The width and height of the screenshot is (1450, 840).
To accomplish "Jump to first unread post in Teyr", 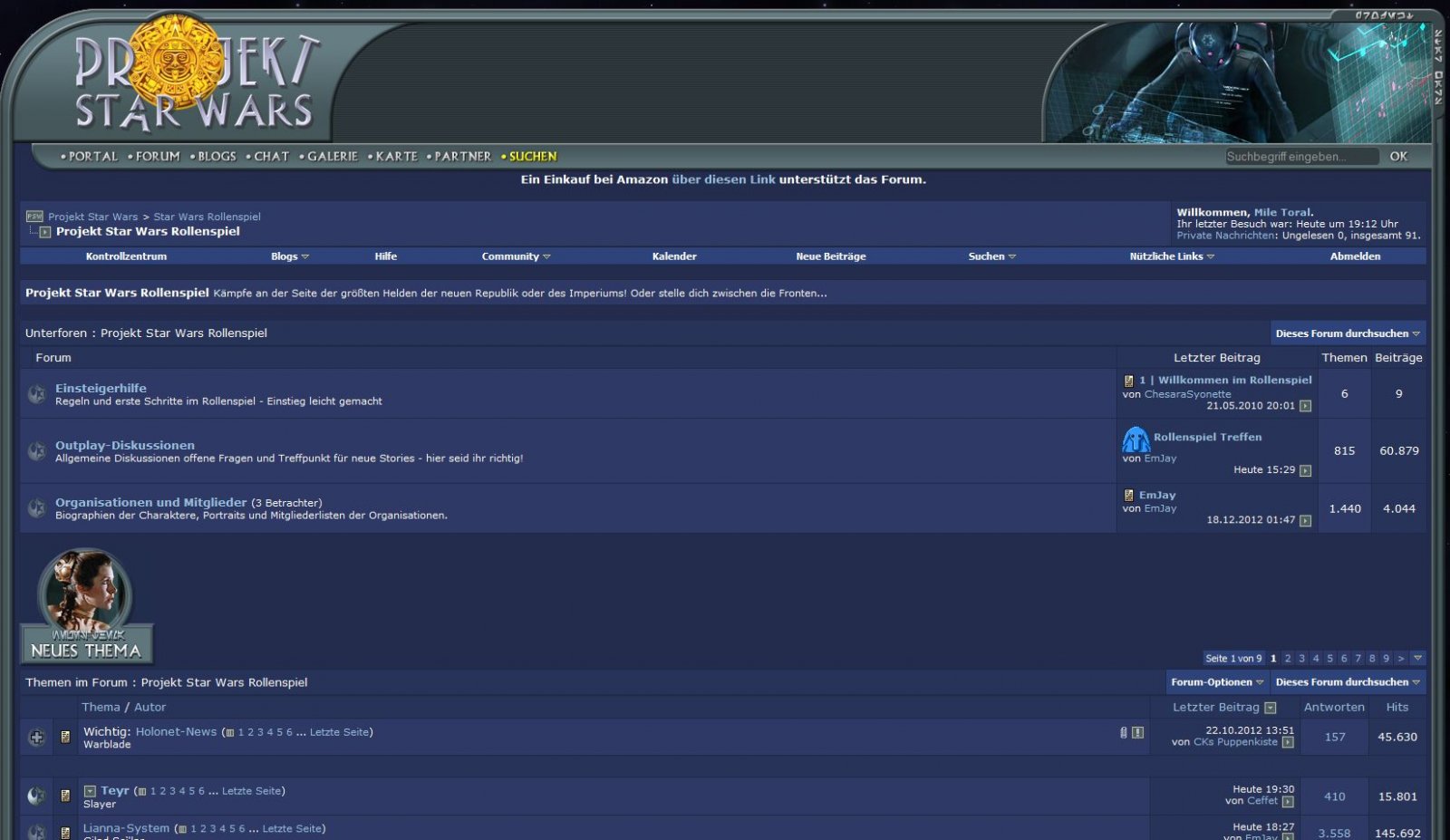I will pyautogui.click(x=90, y=791).
